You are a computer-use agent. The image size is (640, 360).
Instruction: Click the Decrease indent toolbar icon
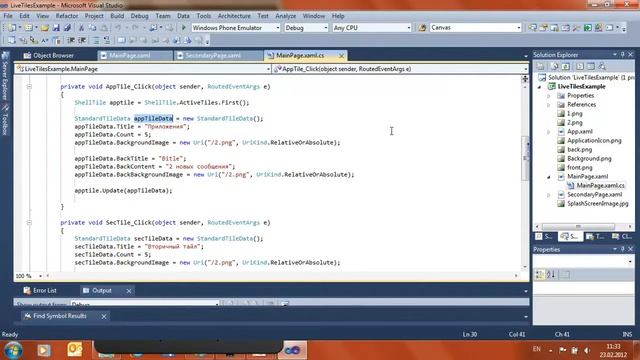[71, 40]
